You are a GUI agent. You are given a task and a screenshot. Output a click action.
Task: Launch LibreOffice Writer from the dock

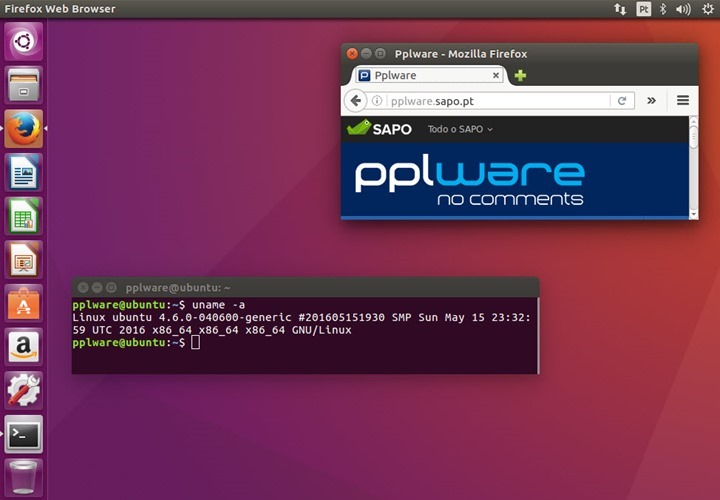click(23, 172)
